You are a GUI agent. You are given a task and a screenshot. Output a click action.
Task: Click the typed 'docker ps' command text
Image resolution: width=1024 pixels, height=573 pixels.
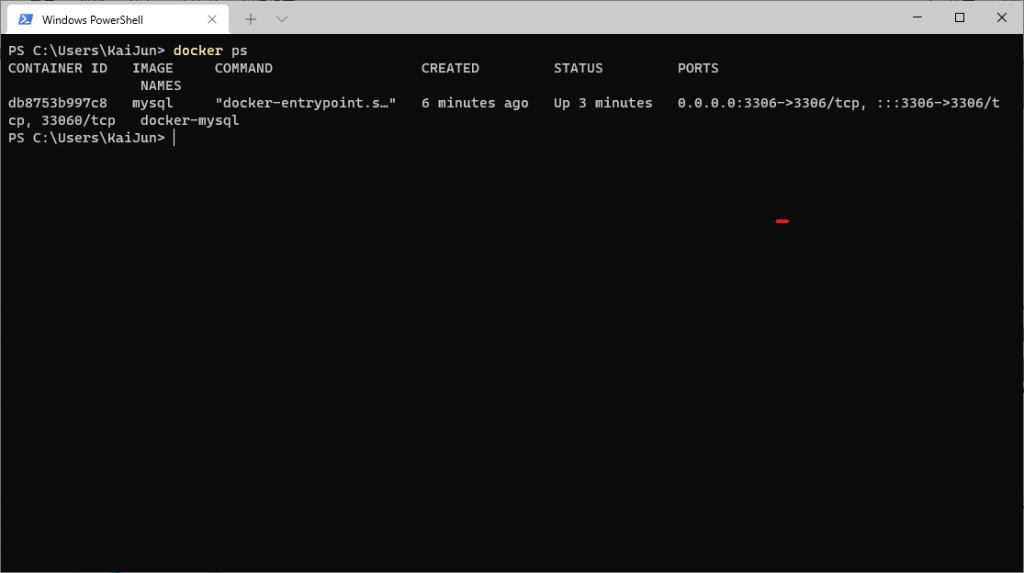point(210,51)
